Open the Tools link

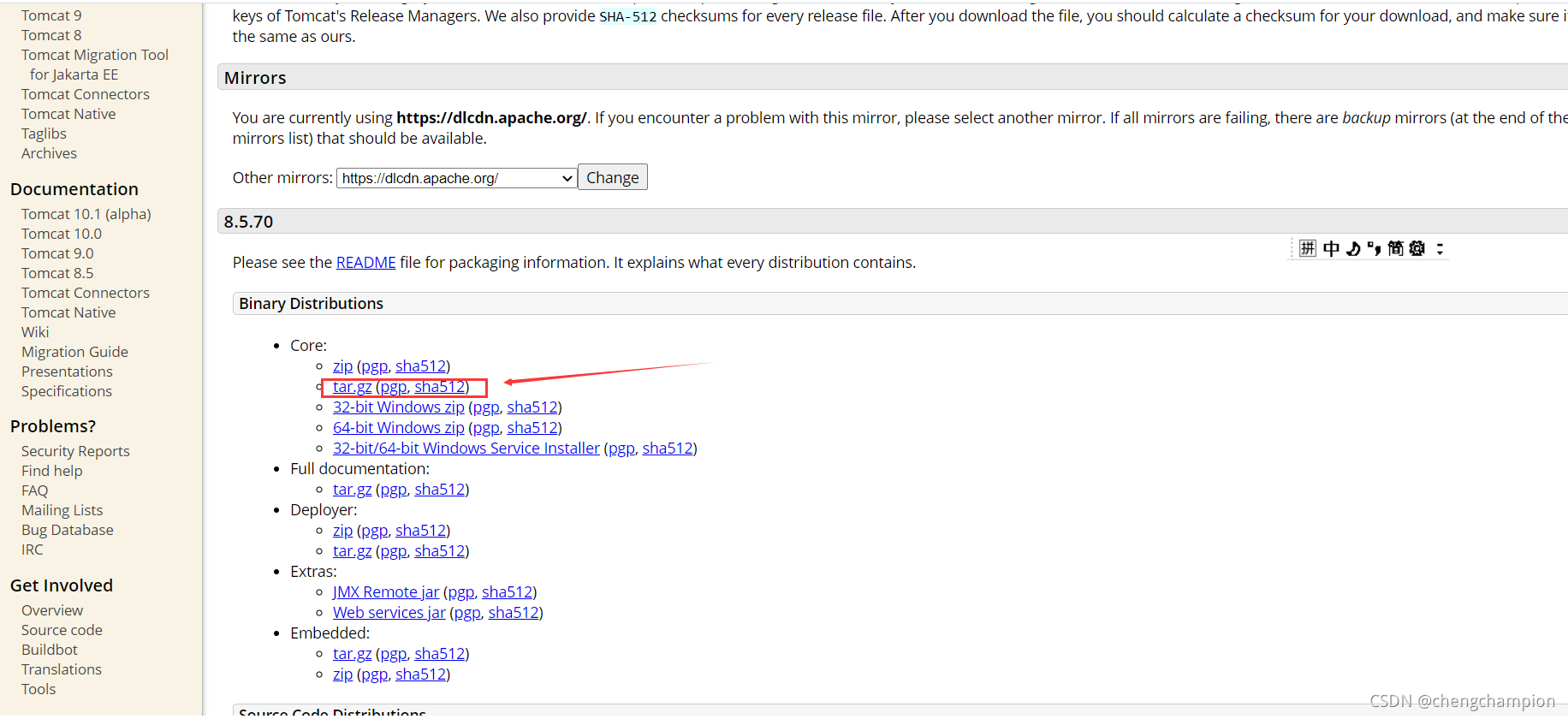tap(39, 689)
